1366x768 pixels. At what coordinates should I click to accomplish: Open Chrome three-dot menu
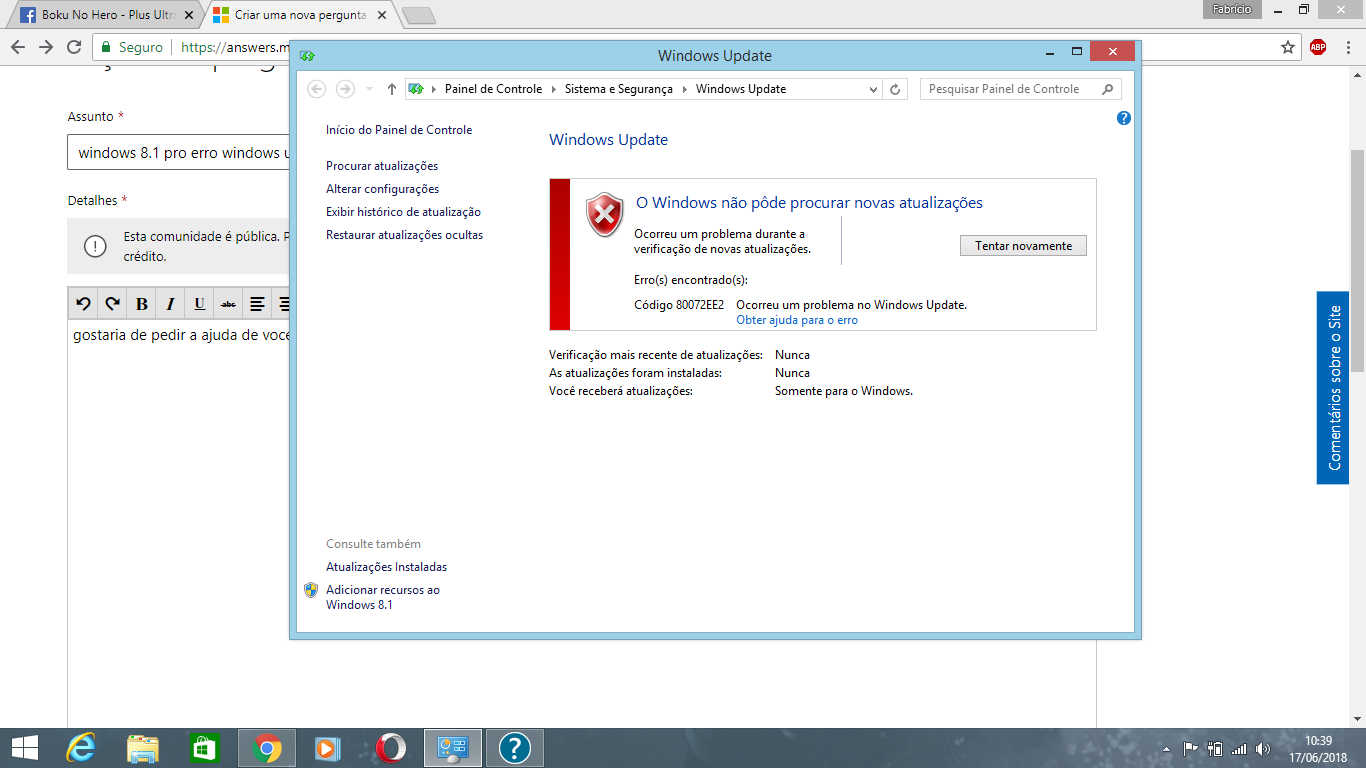pos(1348,47)
